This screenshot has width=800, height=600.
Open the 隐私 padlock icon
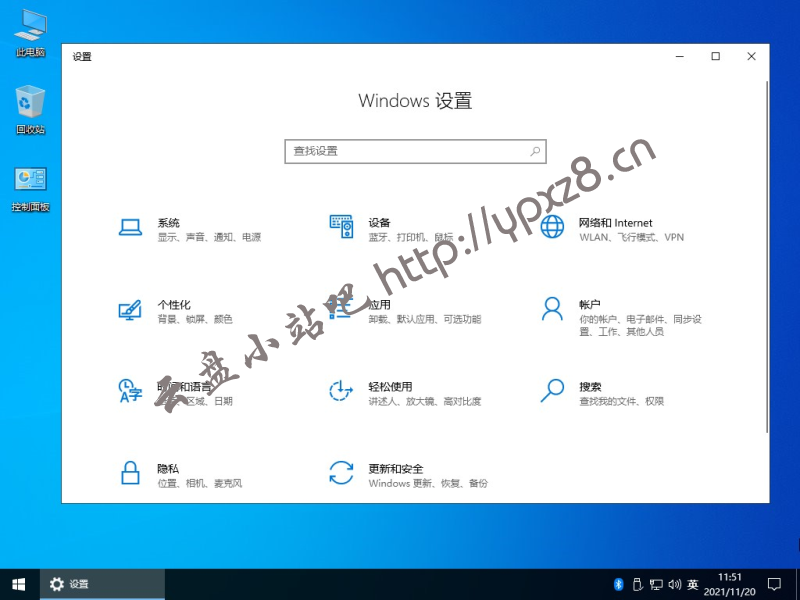[x=130, y=472]
